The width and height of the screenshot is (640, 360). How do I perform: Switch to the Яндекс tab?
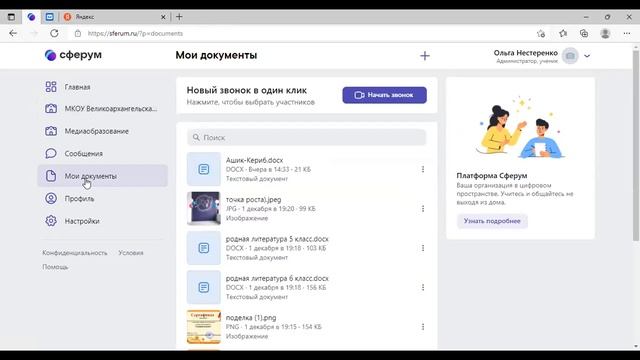pos(115,17)
